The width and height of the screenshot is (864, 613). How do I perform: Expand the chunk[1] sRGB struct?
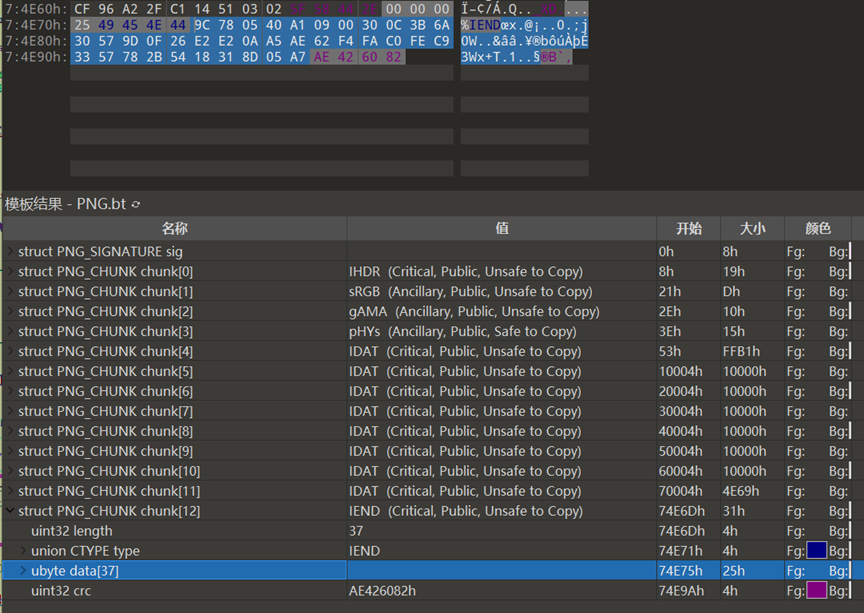(10, 291)
